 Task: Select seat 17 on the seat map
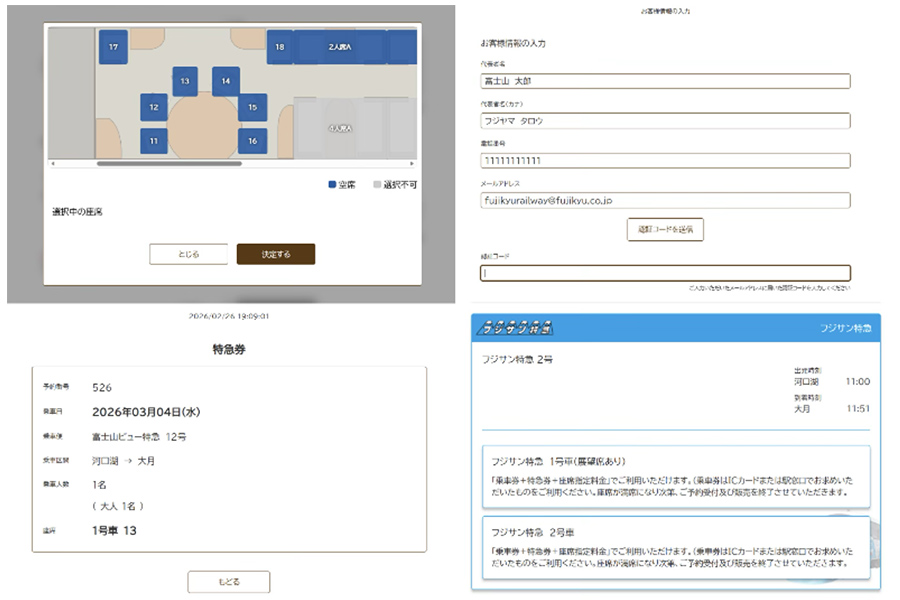pos(112,47)
